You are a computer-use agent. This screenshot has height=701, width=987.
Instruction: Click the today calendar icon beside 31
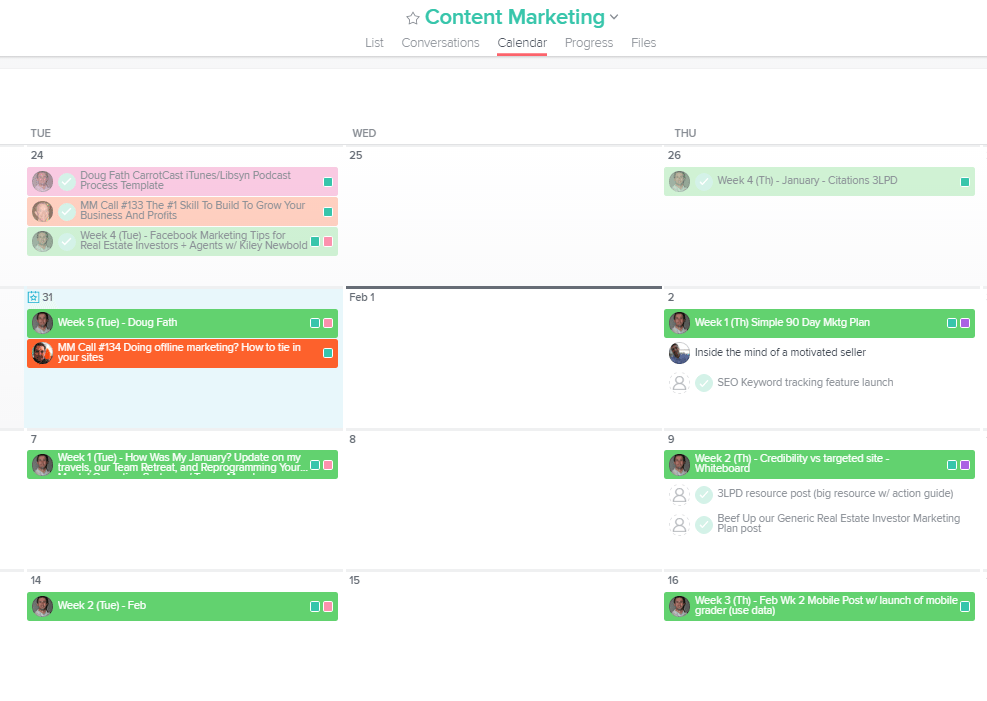point(33,297)
